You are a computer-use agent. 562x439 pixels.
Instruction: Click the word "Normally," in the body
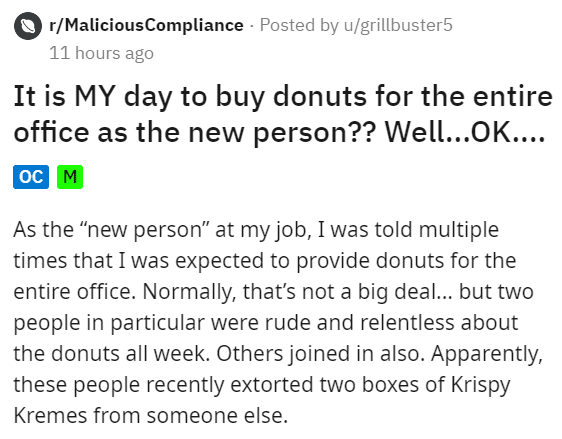click(189, 292)
